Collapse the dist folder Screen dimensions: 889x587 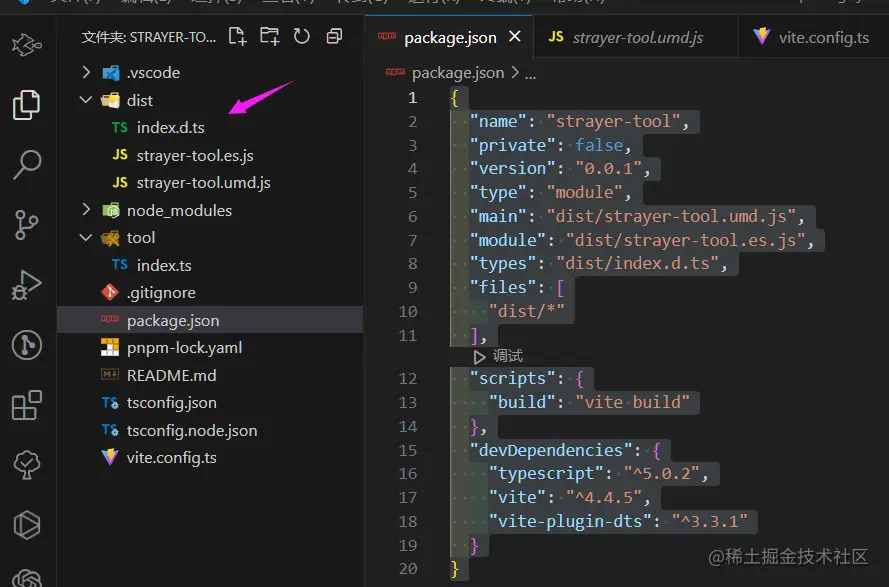[x=210, y=100]
